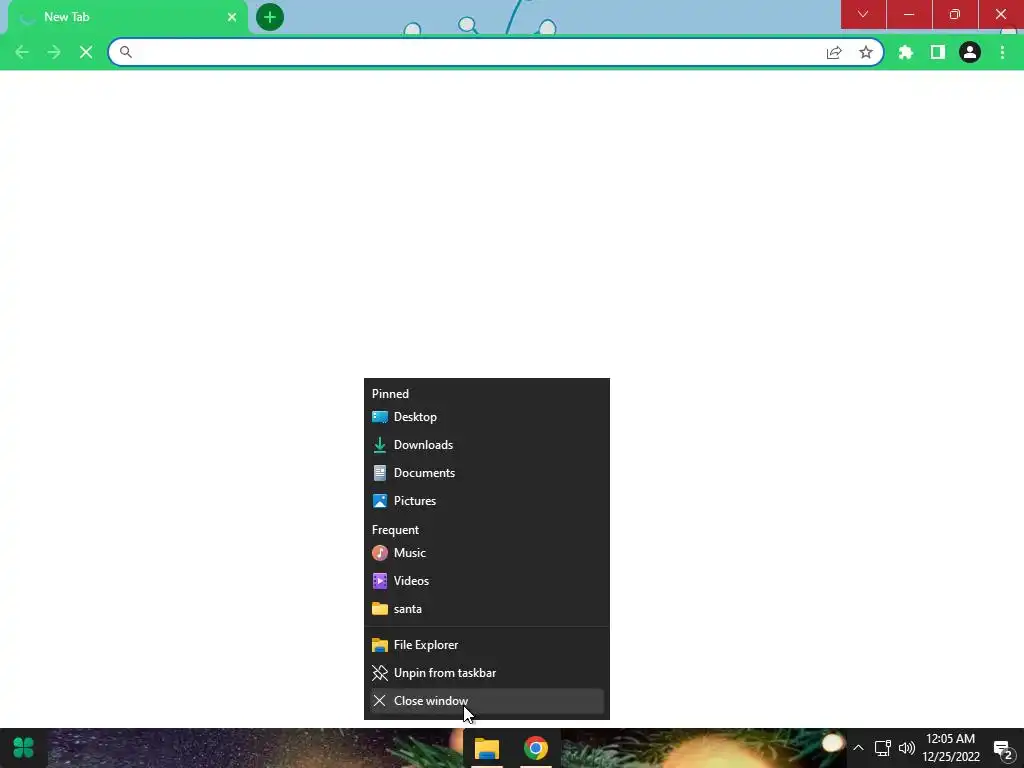The width and height of the screenshot is (1024, 768).
Task: Select the New Tab browser tab
Action: tap(127, 17)
